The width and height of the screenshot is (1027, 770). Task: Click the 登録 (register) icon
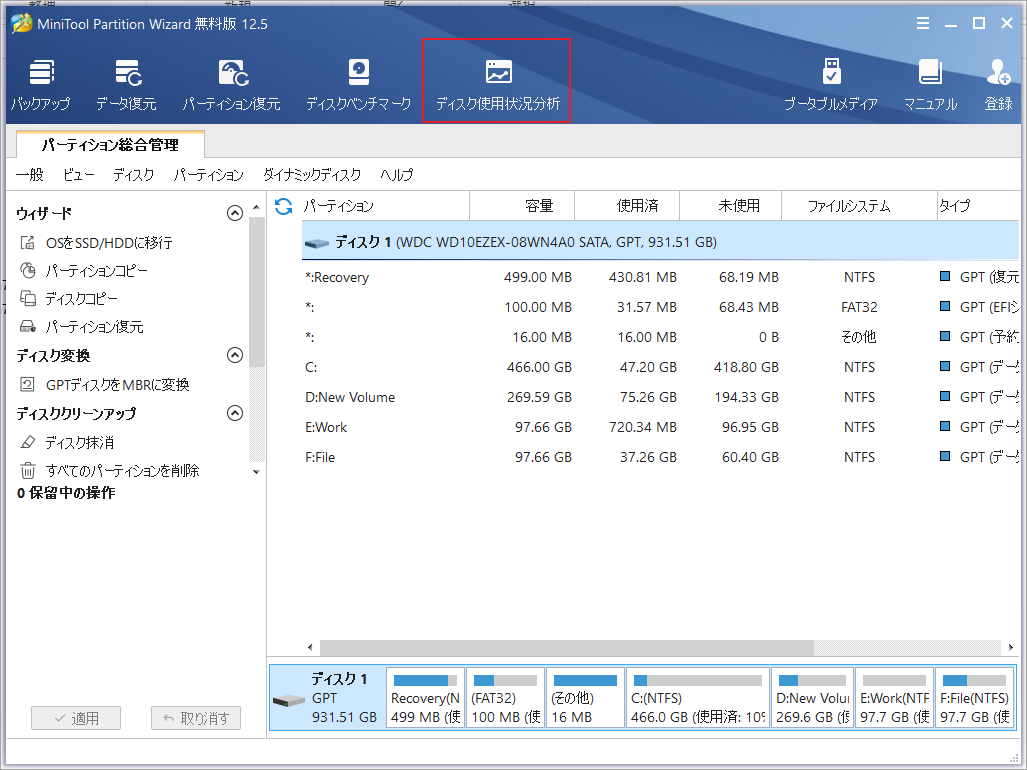click(x=998, y=80)
